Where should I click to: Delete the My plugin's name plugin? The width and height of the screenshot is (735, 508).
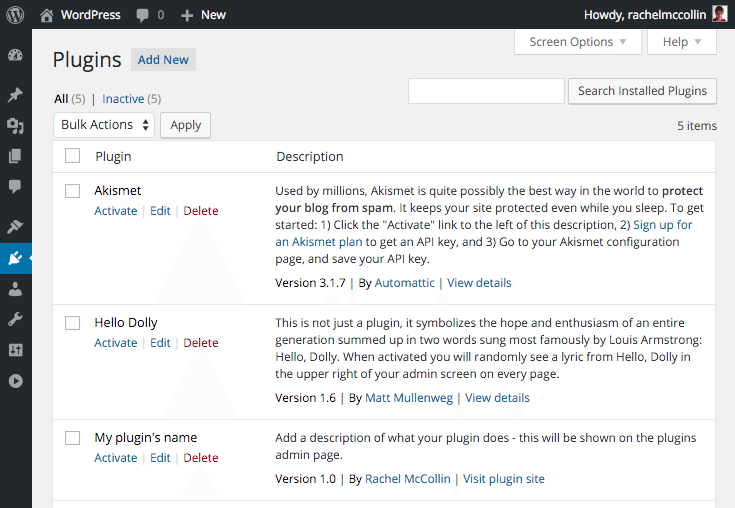click(x=200, y=458)
